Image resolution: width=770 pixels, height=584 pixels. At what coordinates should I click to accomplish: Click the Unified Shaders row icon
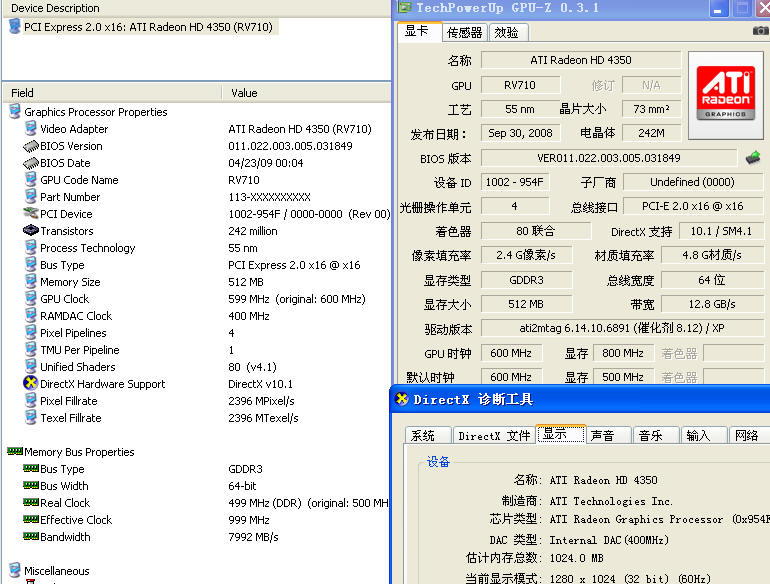coord(30,366)
